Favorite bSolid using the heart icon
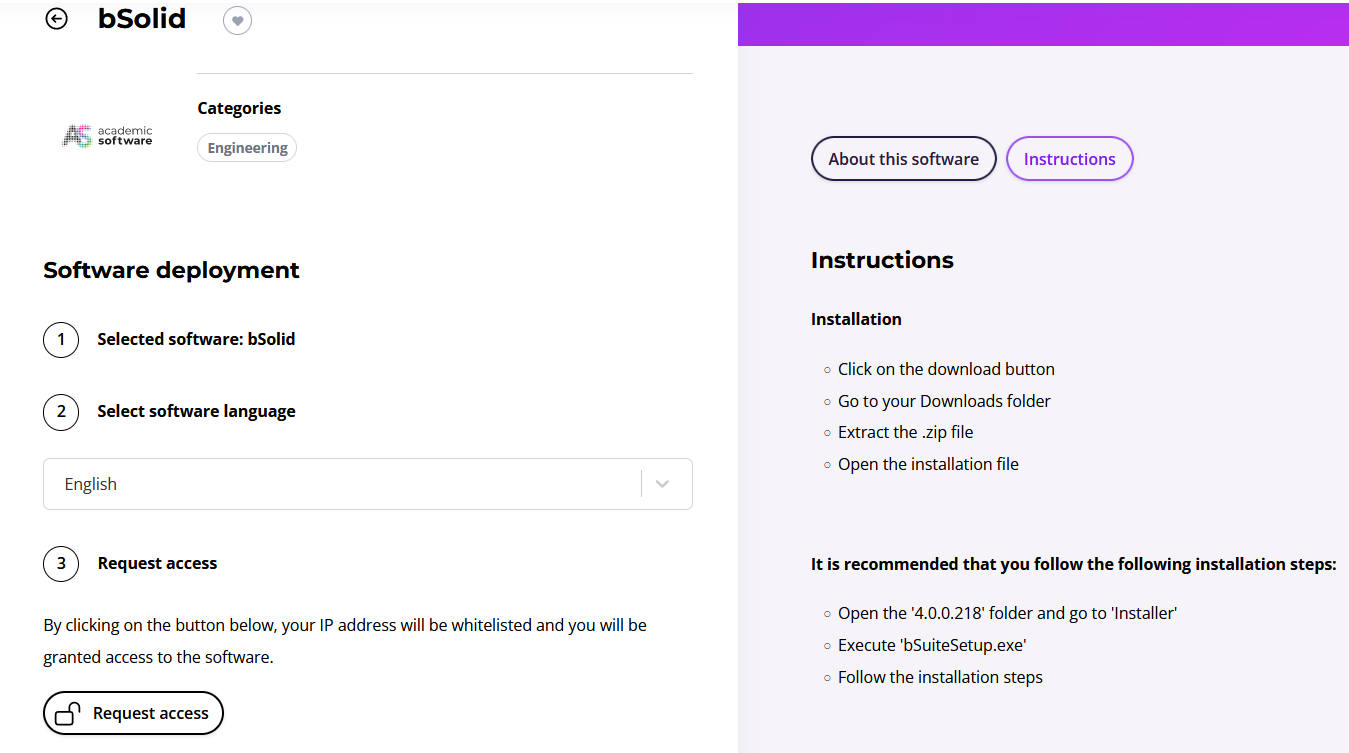Screen dimensions: 1349x753 pyautogui.click(x=237, y=20)
